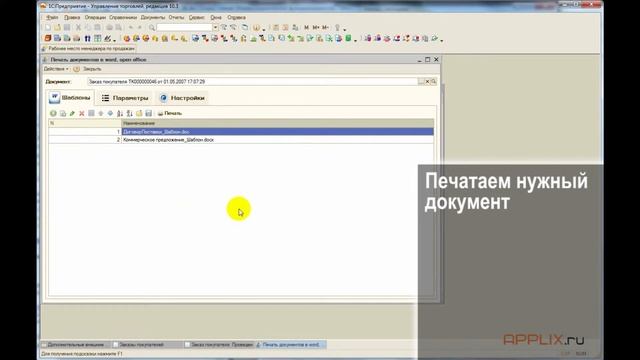Switch to the Параметры tab
The height and width of the screenshot is (360, 640).
(125, 98)
